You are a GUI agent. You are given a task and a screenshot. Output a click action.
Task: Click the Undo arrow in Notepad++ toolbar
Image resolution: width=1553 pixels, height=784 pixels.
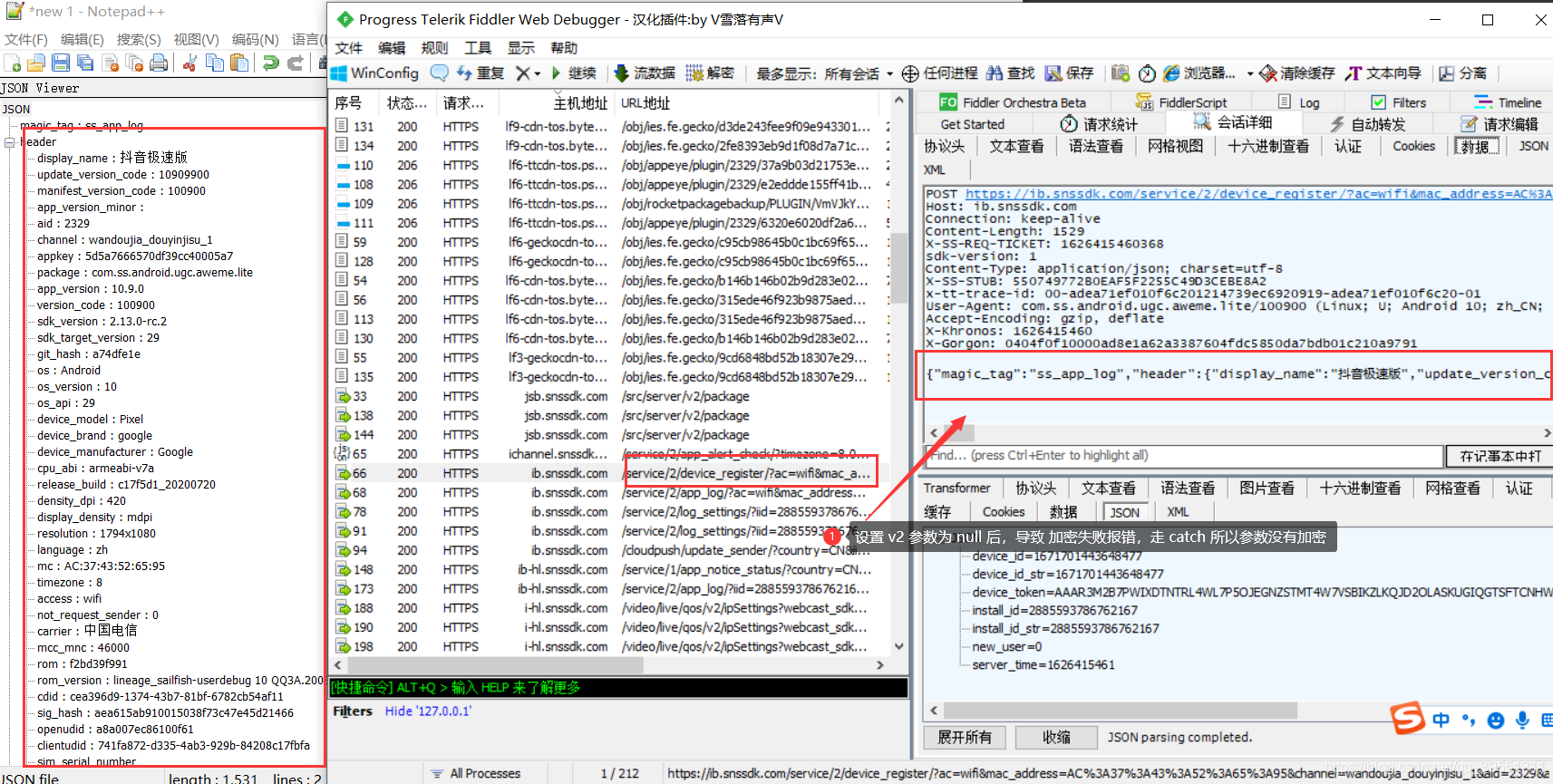pyautogui.click(x=270, y=63)
